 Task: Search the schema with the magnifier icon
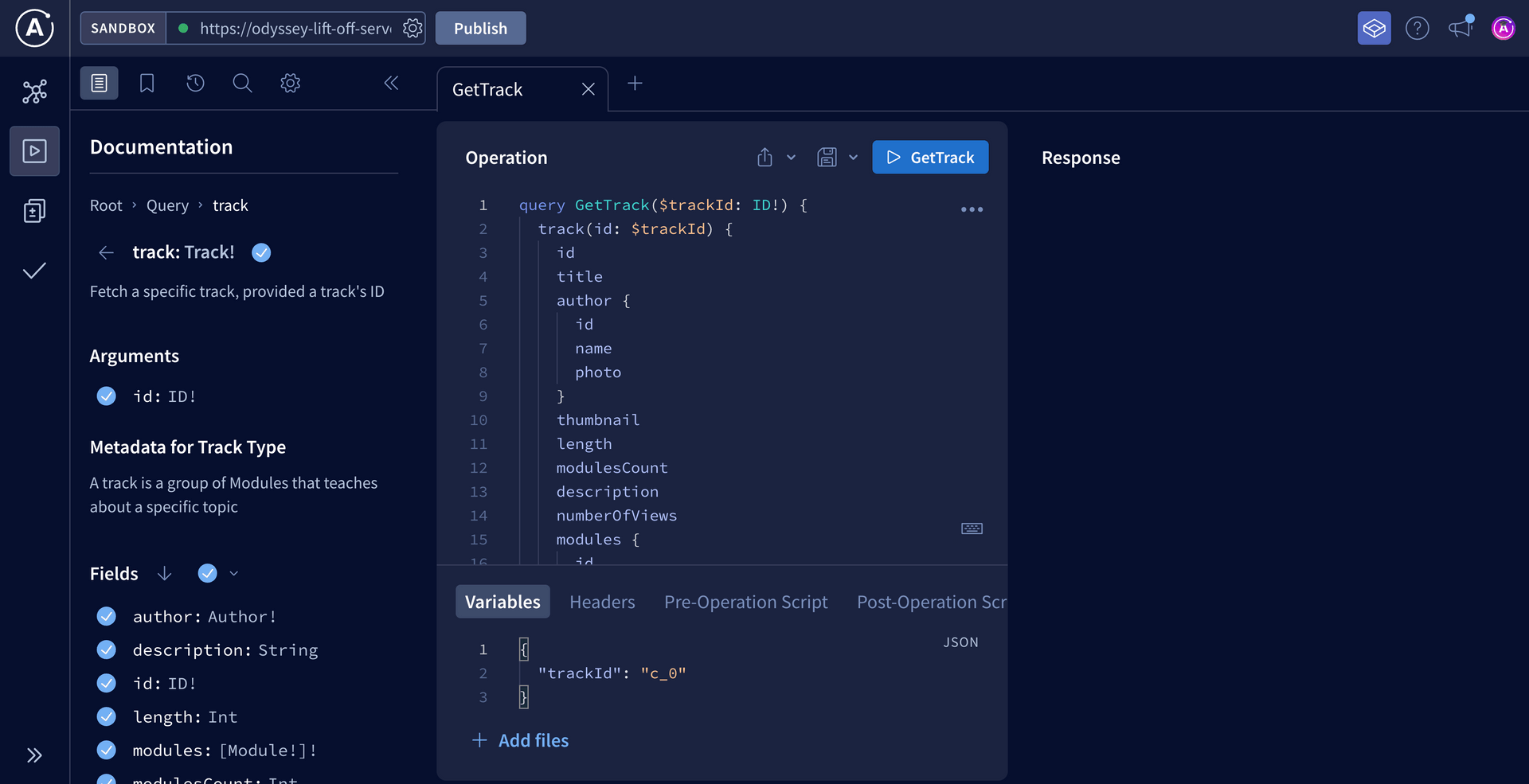(242, 83)
